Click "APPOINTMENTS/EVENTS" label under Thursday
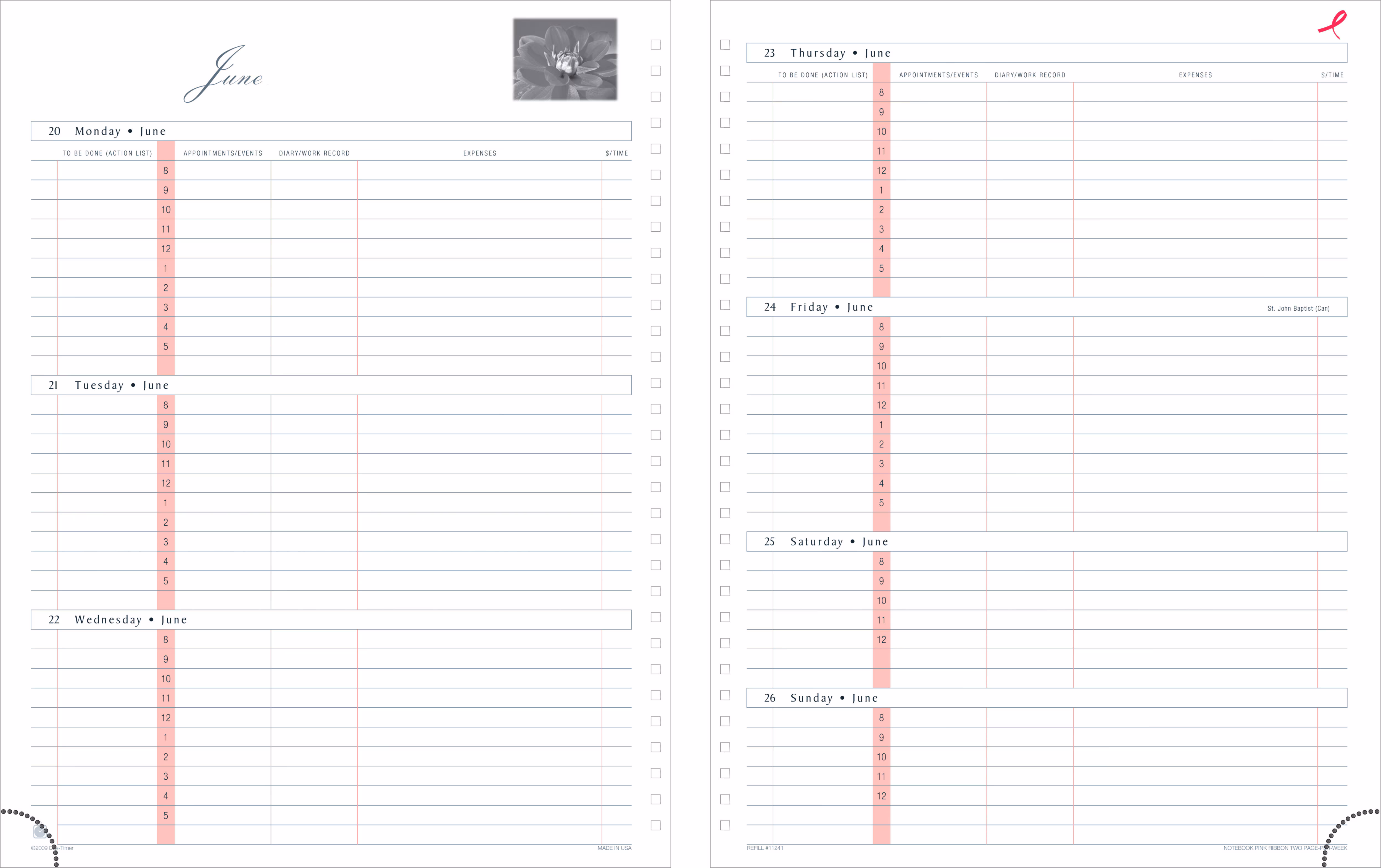 pyautogui.click(x=939, y=75)
